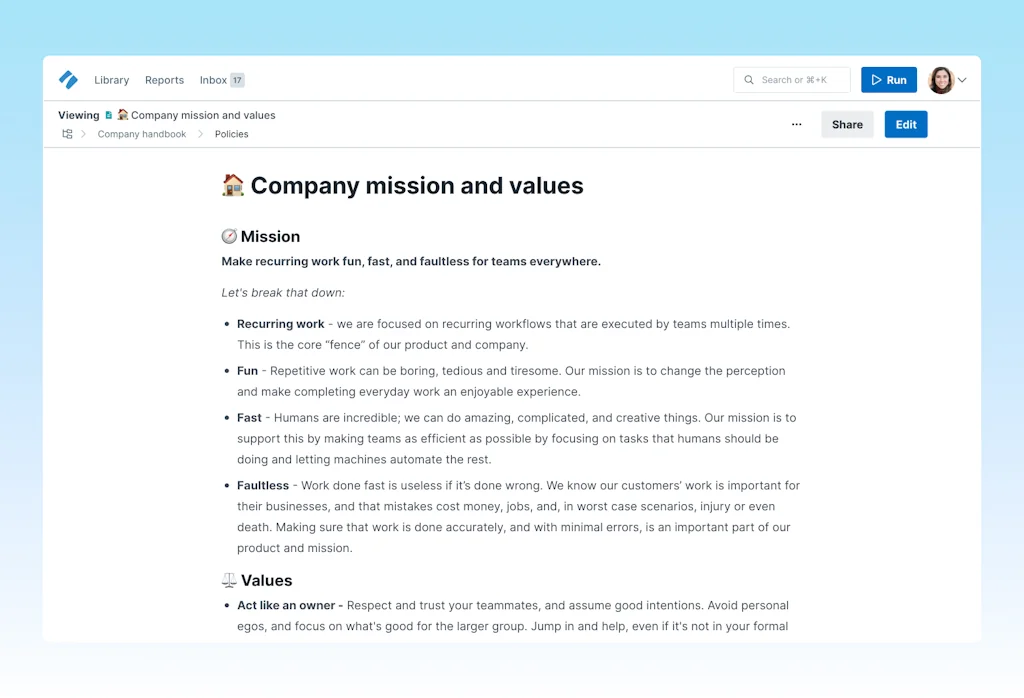Click the house emoji in page title
Image resolution: width=1024 pixels, height=698 pixels.
click(233, 185)
